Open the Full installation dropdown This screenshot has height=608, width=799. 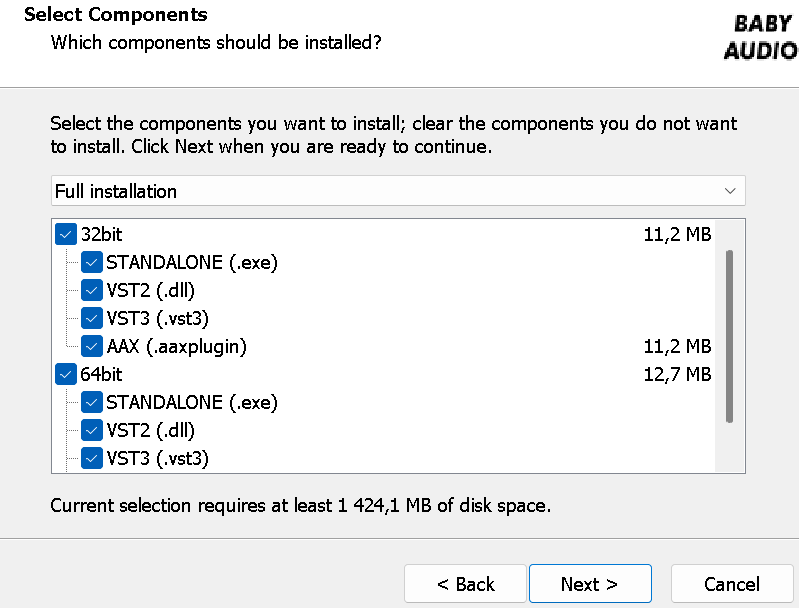point(397,191)
